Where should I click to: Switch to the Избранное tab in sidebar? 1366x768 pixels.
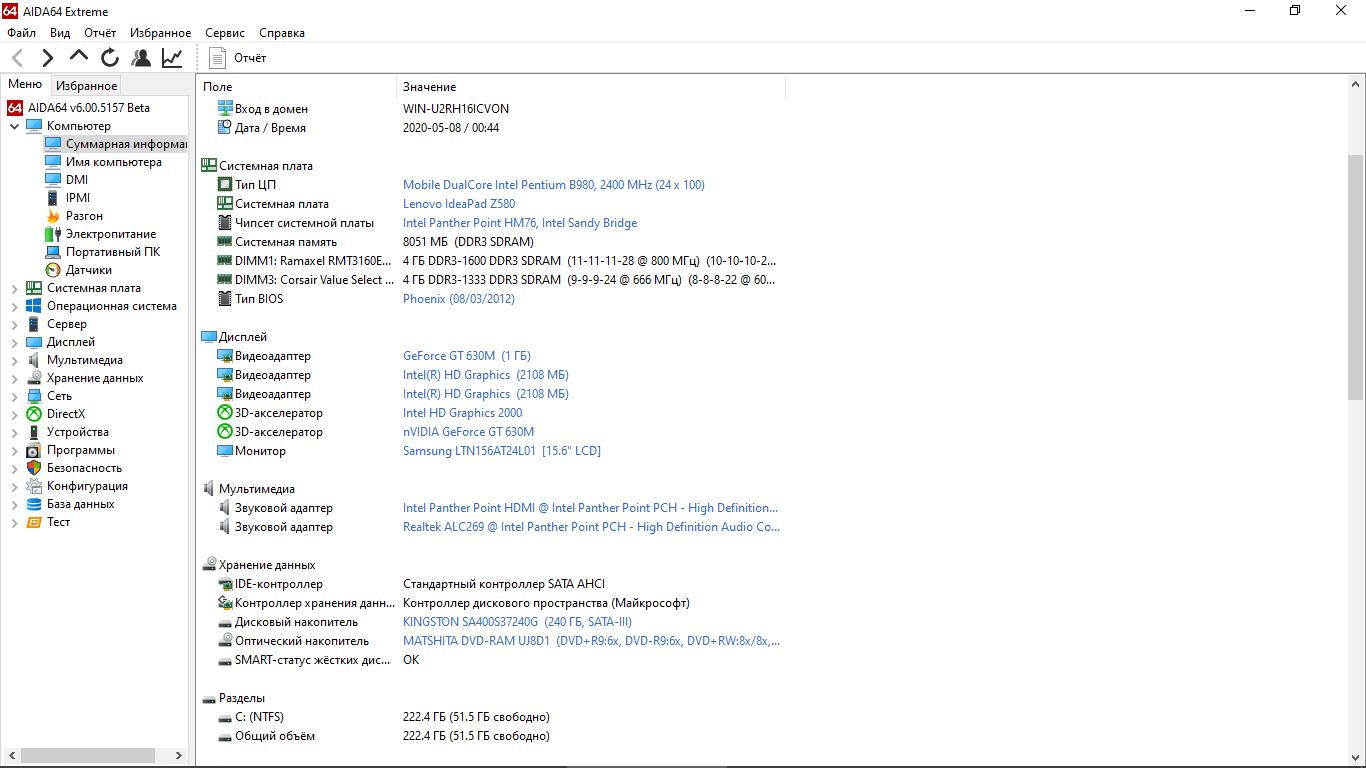click(x=86, y=86)
